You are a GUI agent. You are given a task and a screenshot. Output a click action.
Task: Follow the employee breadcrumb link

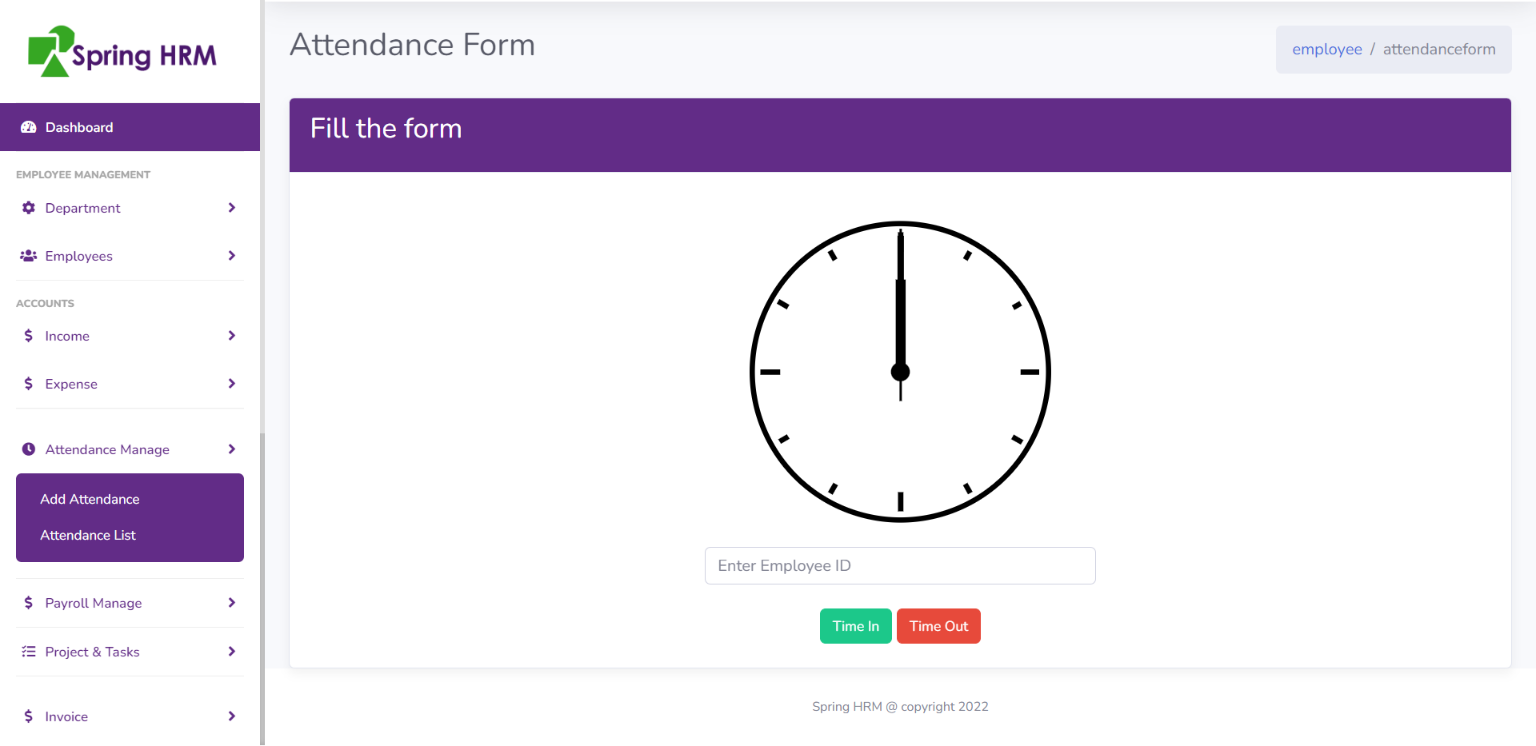[x=1326, y=49]
